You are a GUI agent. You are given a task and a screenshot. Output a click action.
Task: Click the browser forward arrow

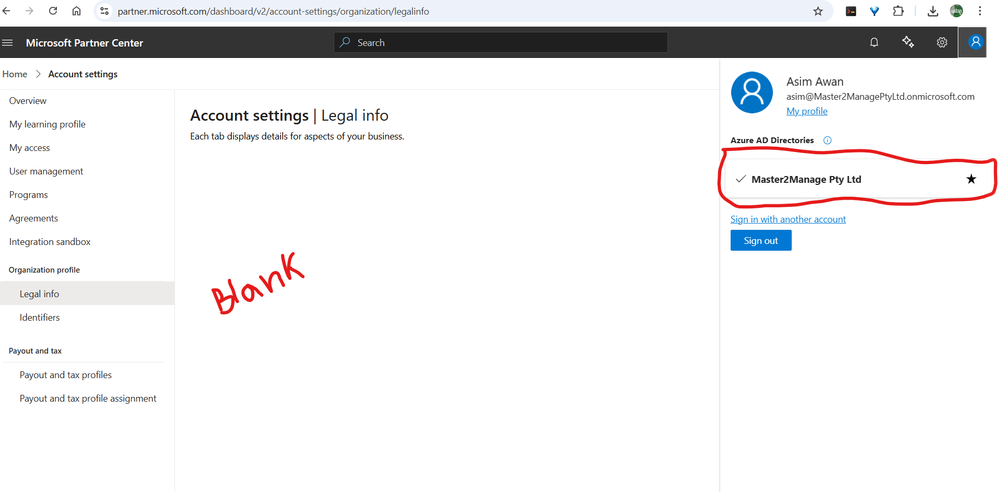click(x=29, y=11)
